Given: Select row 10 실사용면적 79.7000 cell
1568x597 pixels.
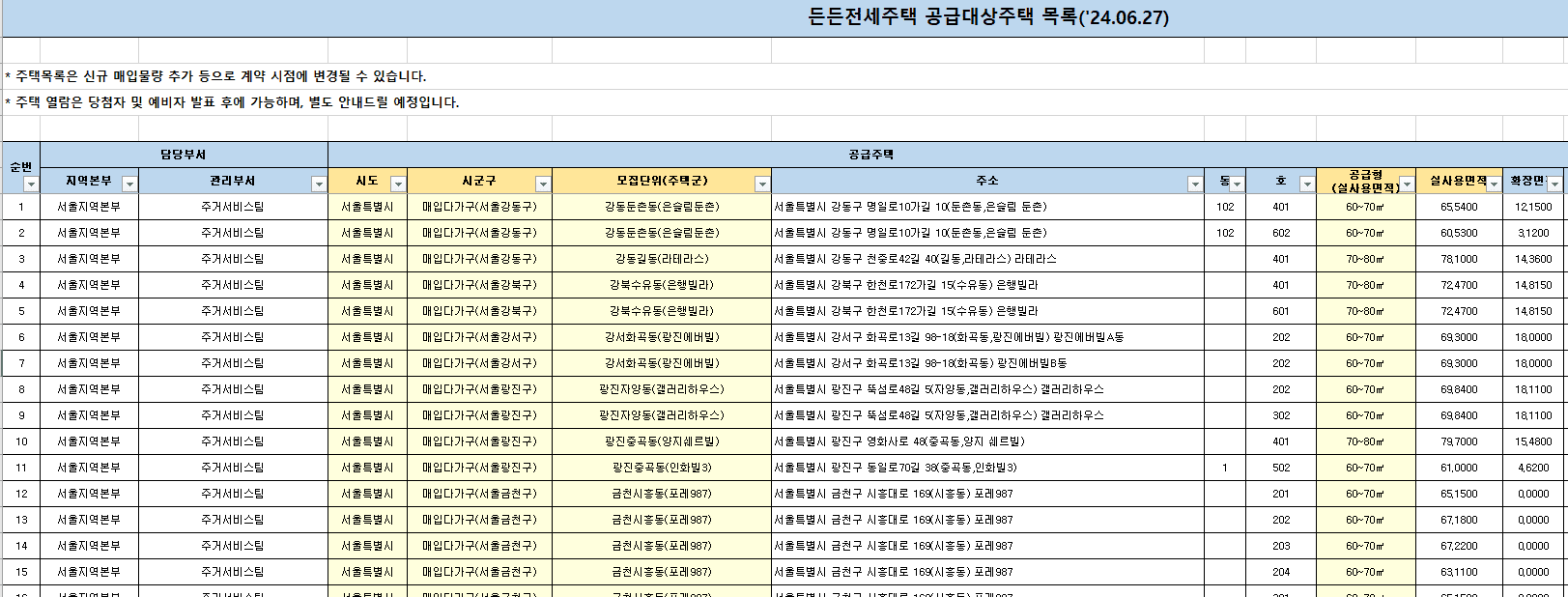Looking at the screenshot, I should (1459, 441).
